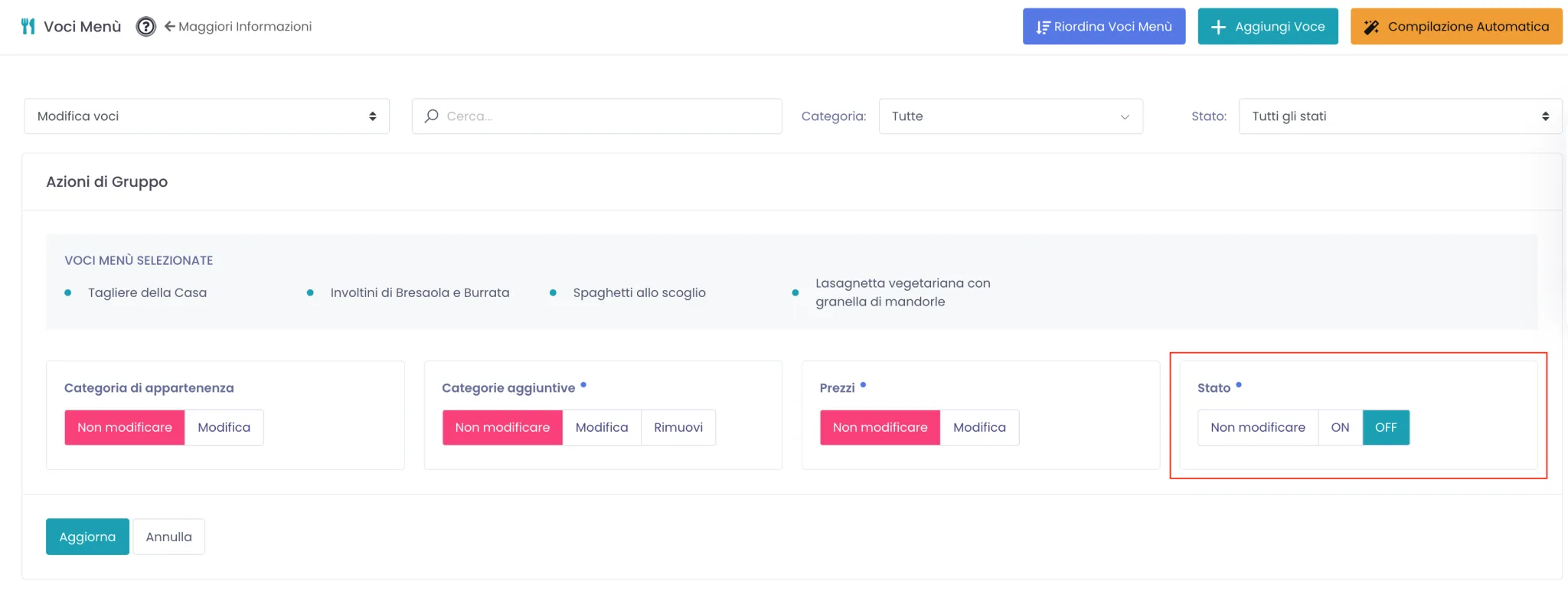Image resolution: width=1568 pixels, height=591 pixels.
Task: Click Involtini di Bresaola e Burrata item
Action: (420, 292)
